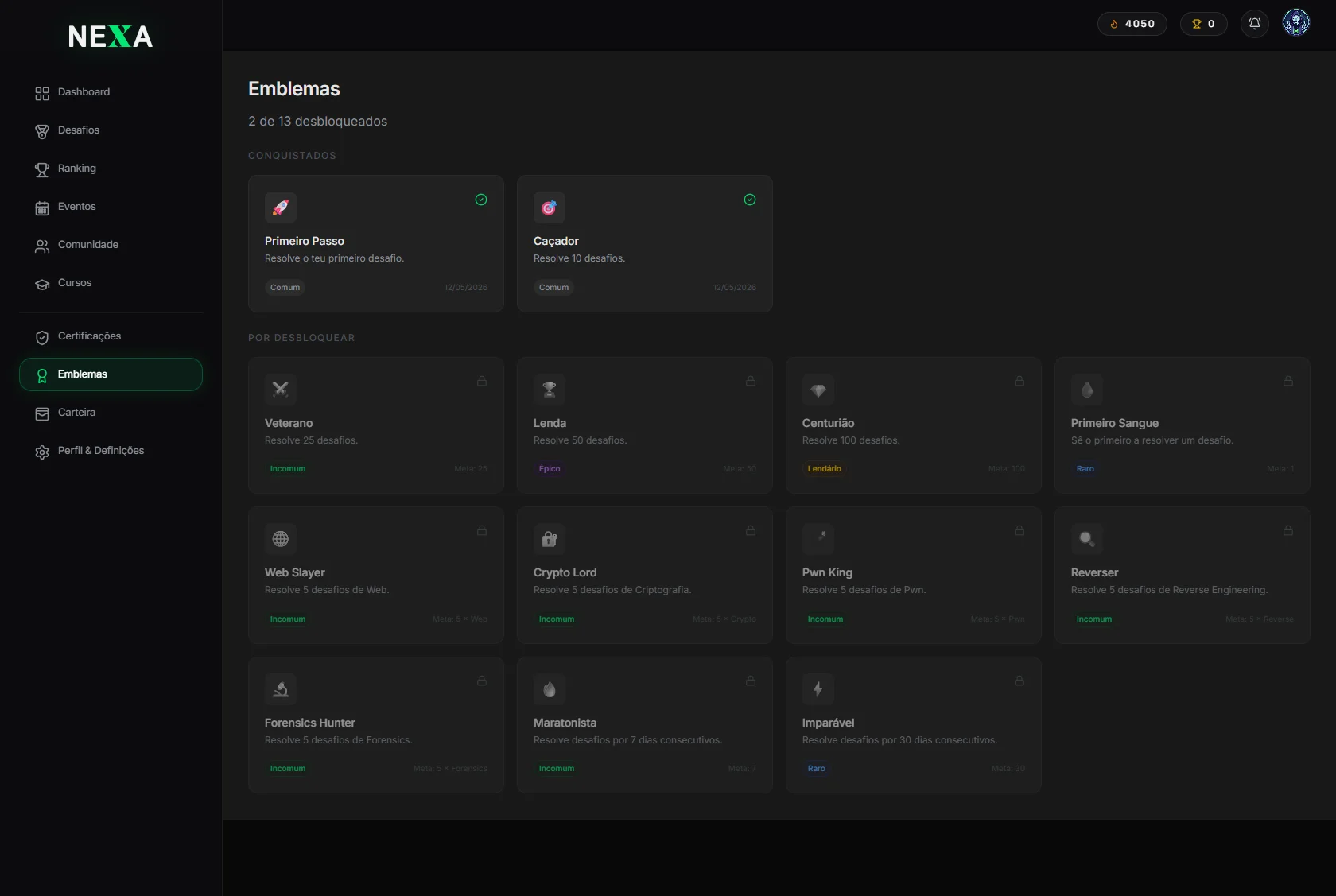Click the 4050 points counter

[1132, 24]
